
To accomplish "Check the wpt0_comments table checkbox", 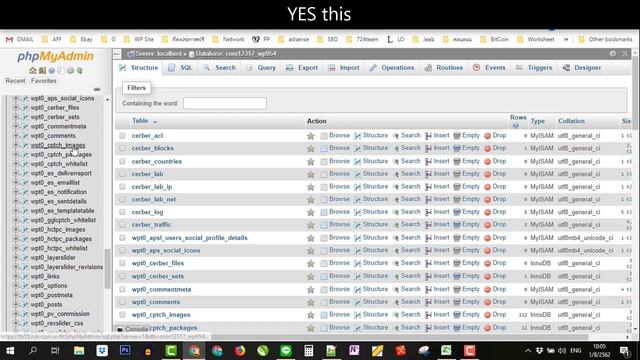I will (122, 302).
